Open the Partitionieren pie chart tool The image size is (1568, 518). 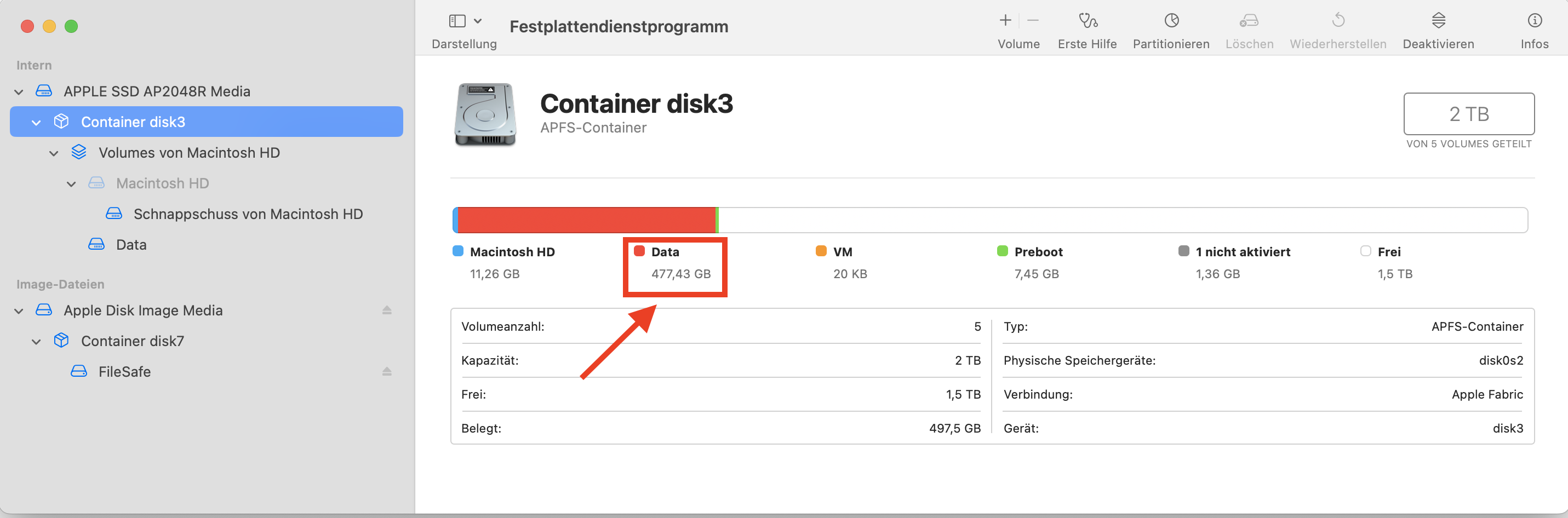coord(1171,21)
